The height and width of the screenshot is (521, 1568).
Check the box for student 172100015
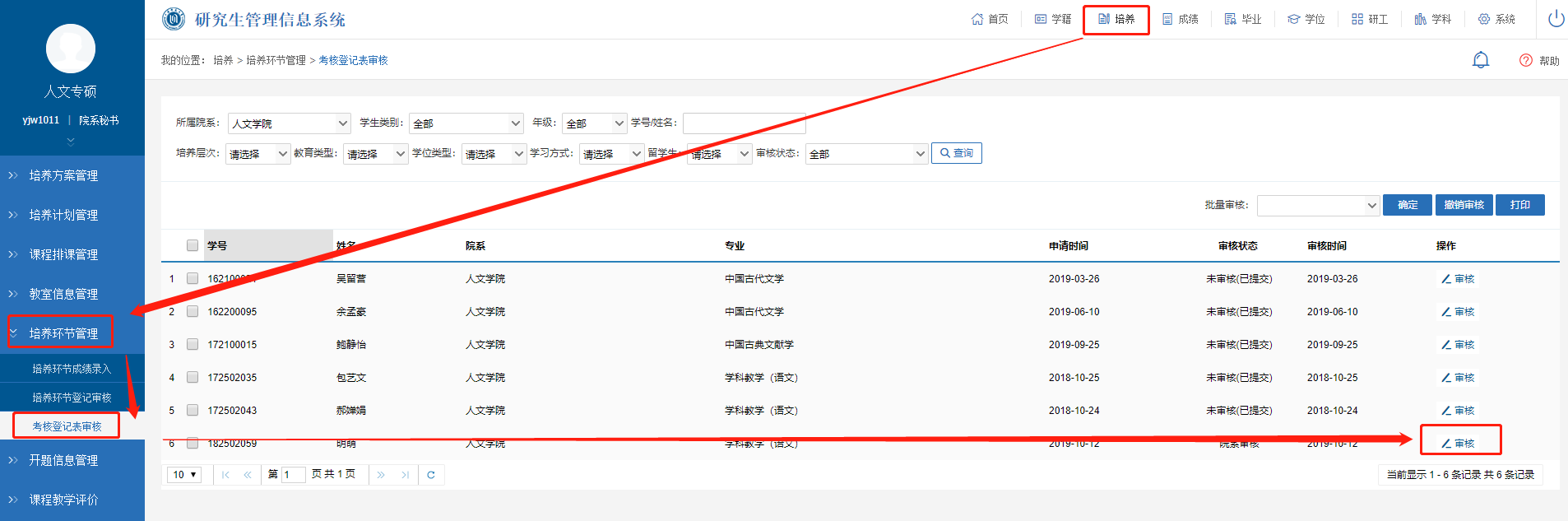pyautogui.click(x=193, y=345)
